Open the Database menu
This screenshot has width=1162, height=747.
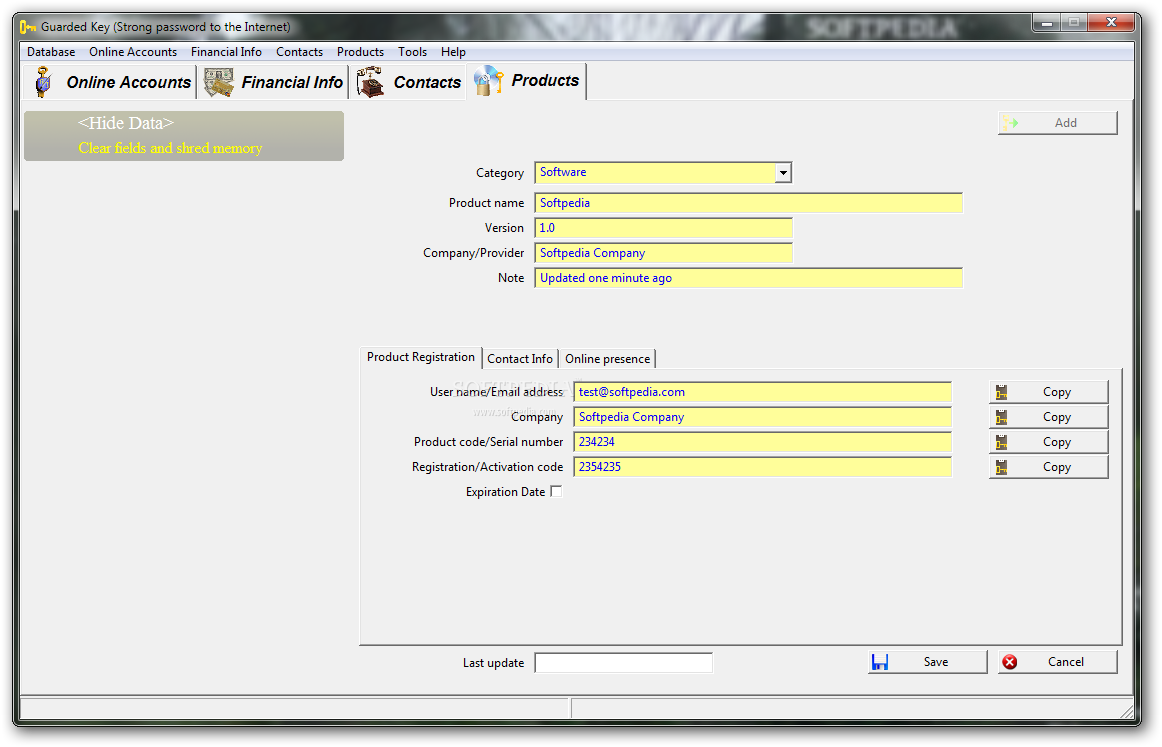(51, 52)
